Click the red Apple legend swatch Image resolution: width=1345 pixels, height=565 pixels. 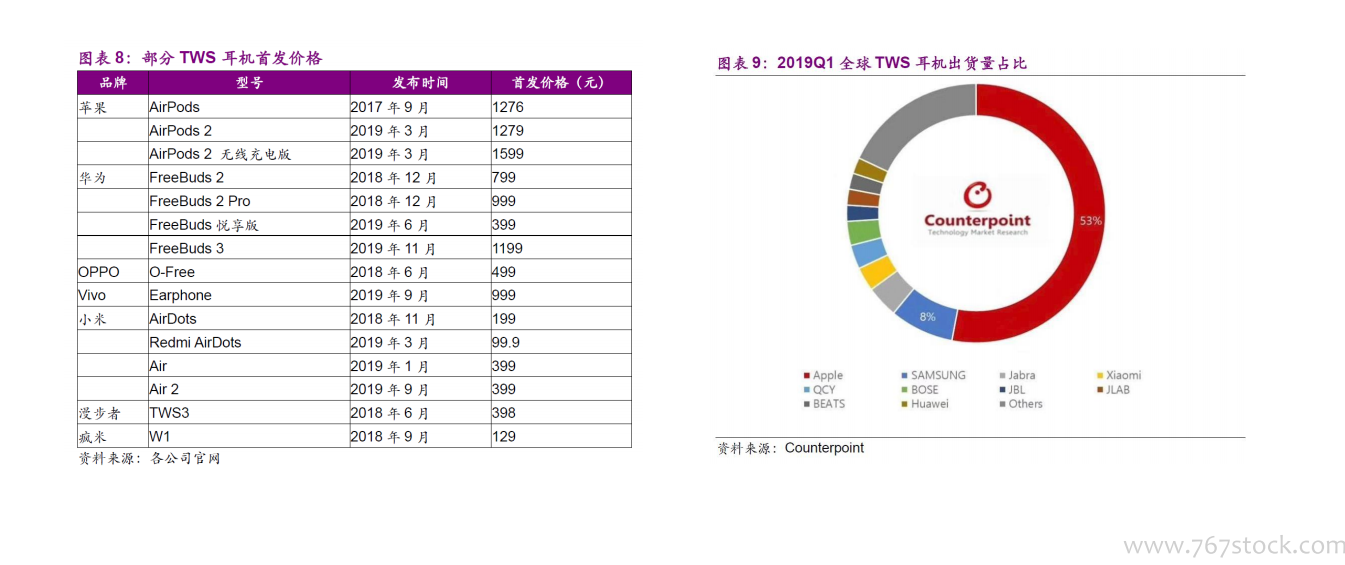(x=806, y=376)
